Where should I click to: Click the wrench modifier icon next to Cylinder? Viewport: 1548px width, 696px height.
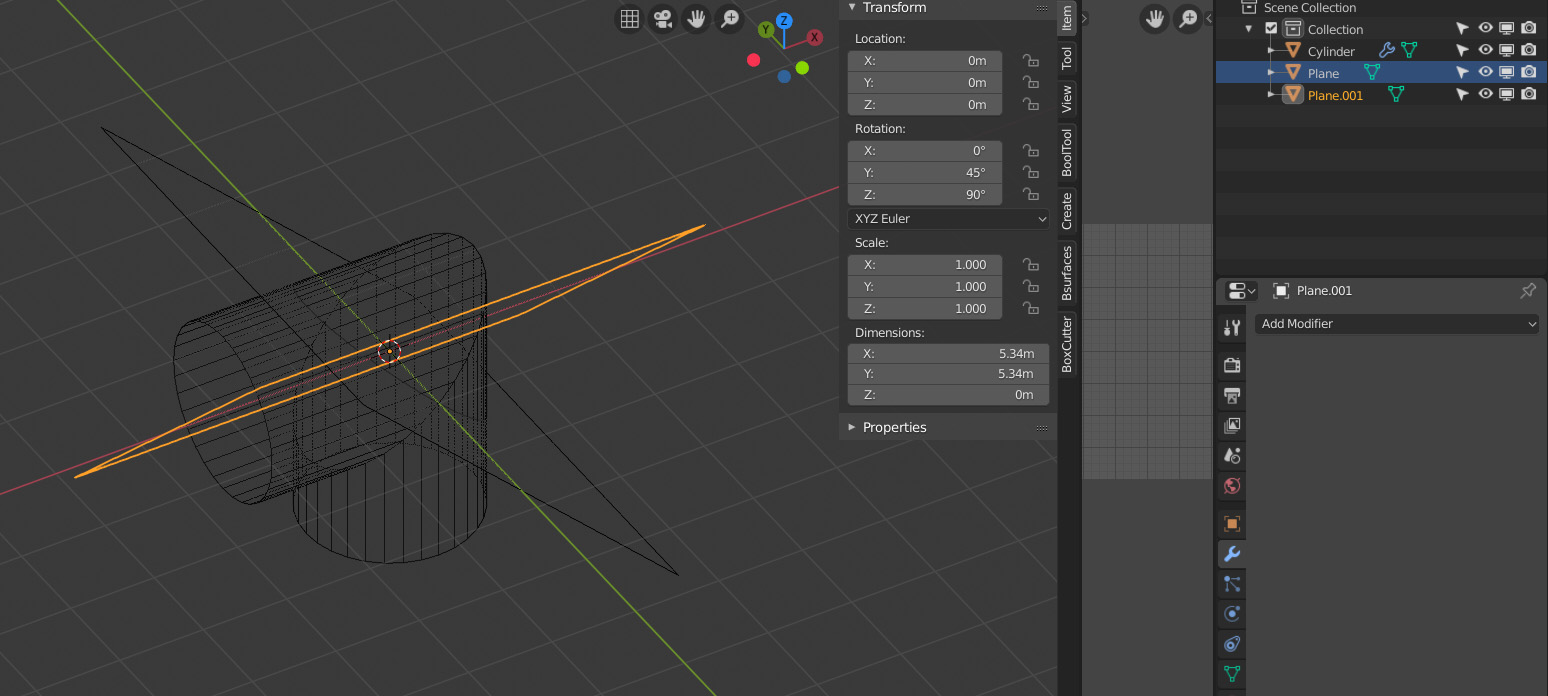click(x=1387, y=50)
